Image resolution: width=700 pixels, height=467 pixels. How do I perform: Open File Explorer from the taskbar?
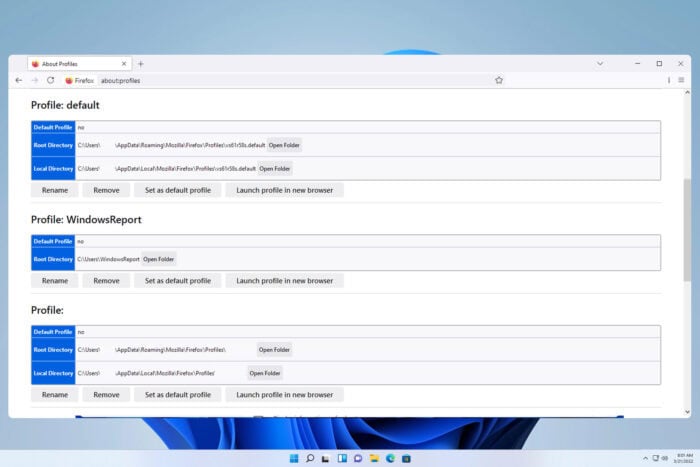pos(374,459)
